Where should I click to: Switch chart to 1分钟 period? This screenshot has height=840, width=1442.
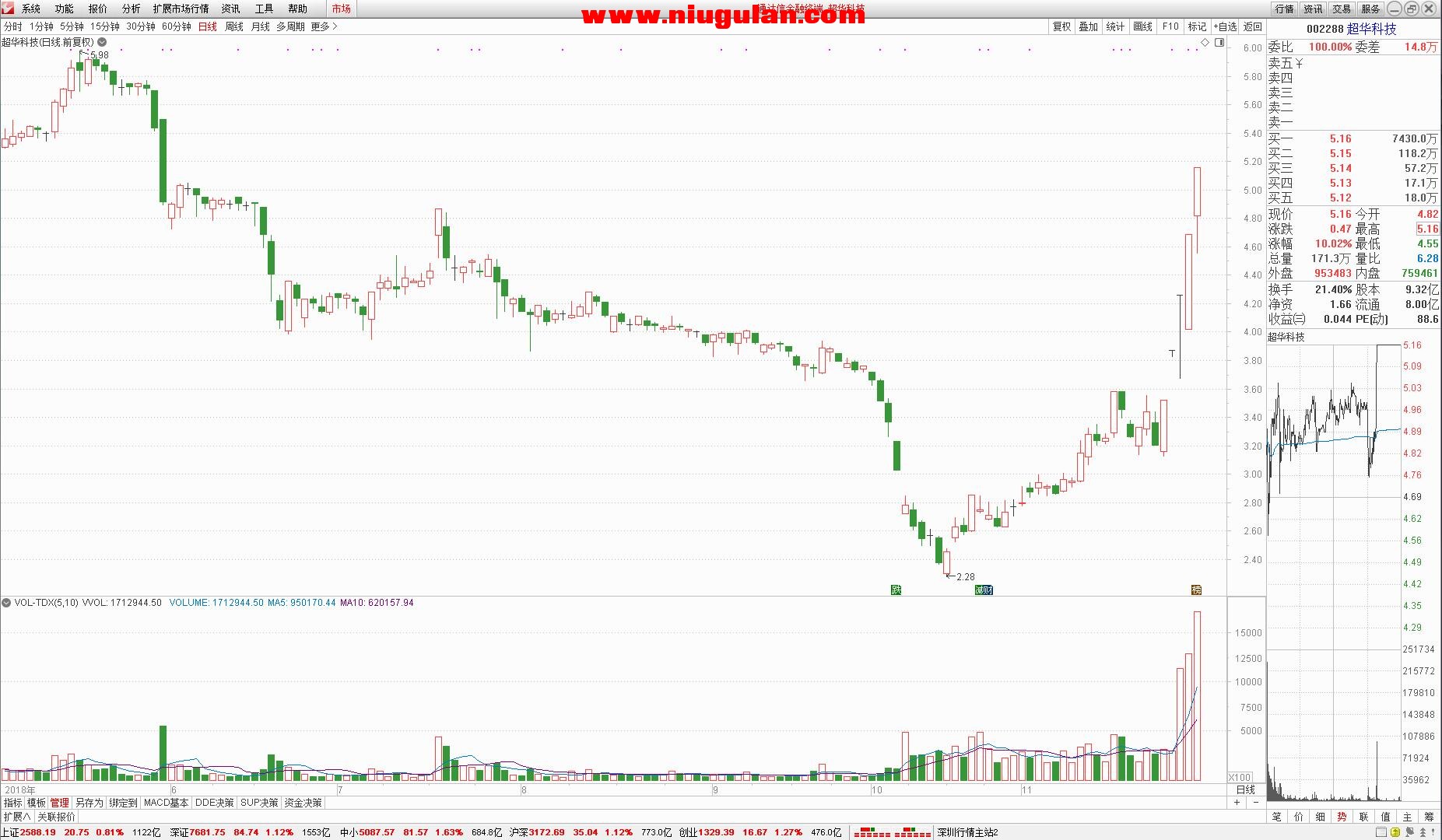pos(41,26)
